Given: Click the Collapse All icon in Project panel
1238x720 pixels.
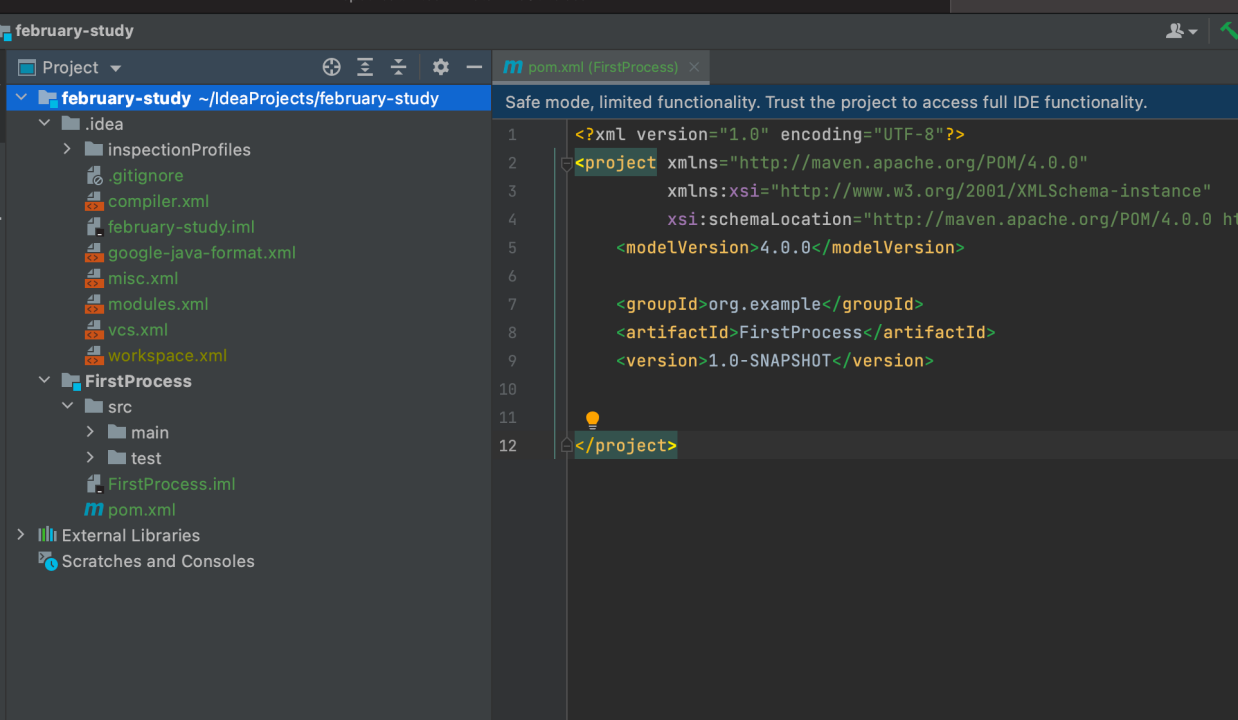Looking at the screenshot, I should coord(398,67).
